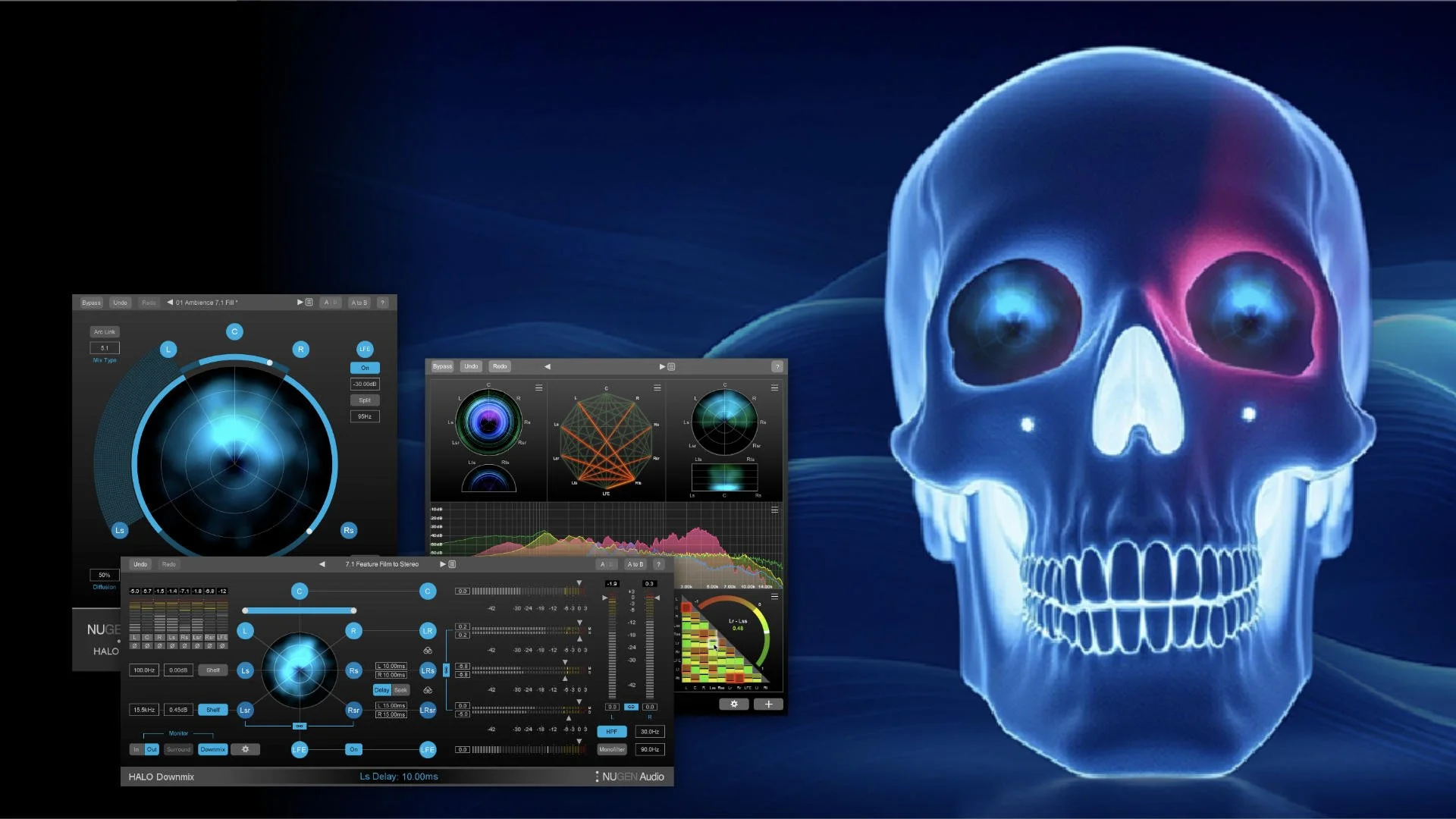Toggle the Monofilter button in HALO Downmix
Viewport: 1456px width, 819px height.
(x=612, y=749)
